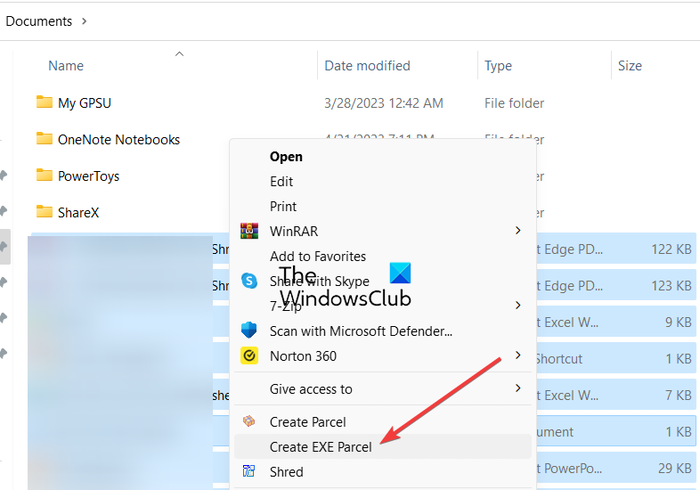Click the 7 KB size cell
The width and height of the screenshot is (700, 490).
[679, 395]
